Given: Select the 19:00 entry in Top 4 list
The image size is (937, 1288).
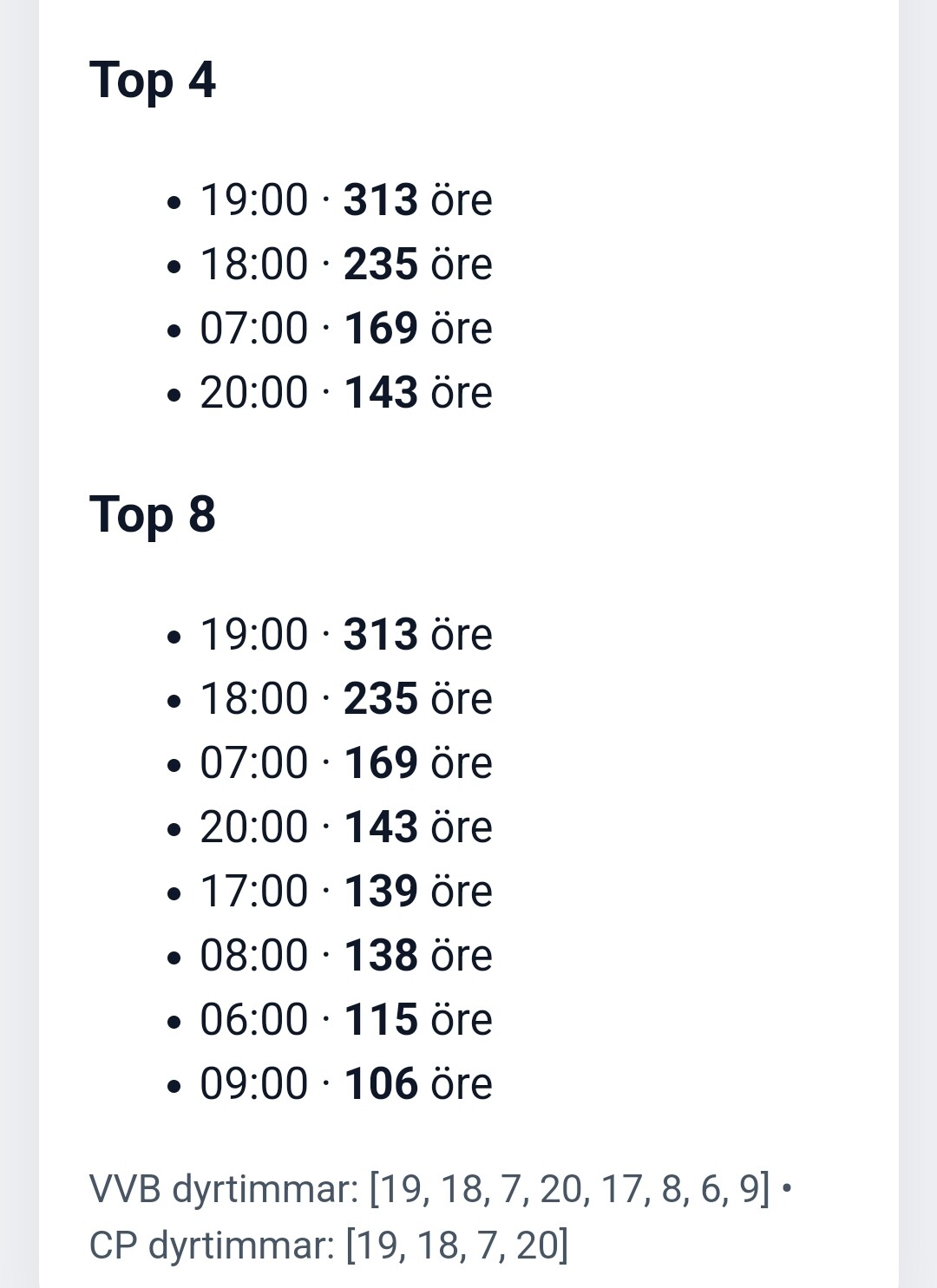Looking at the screenshot, I should 345,200.
